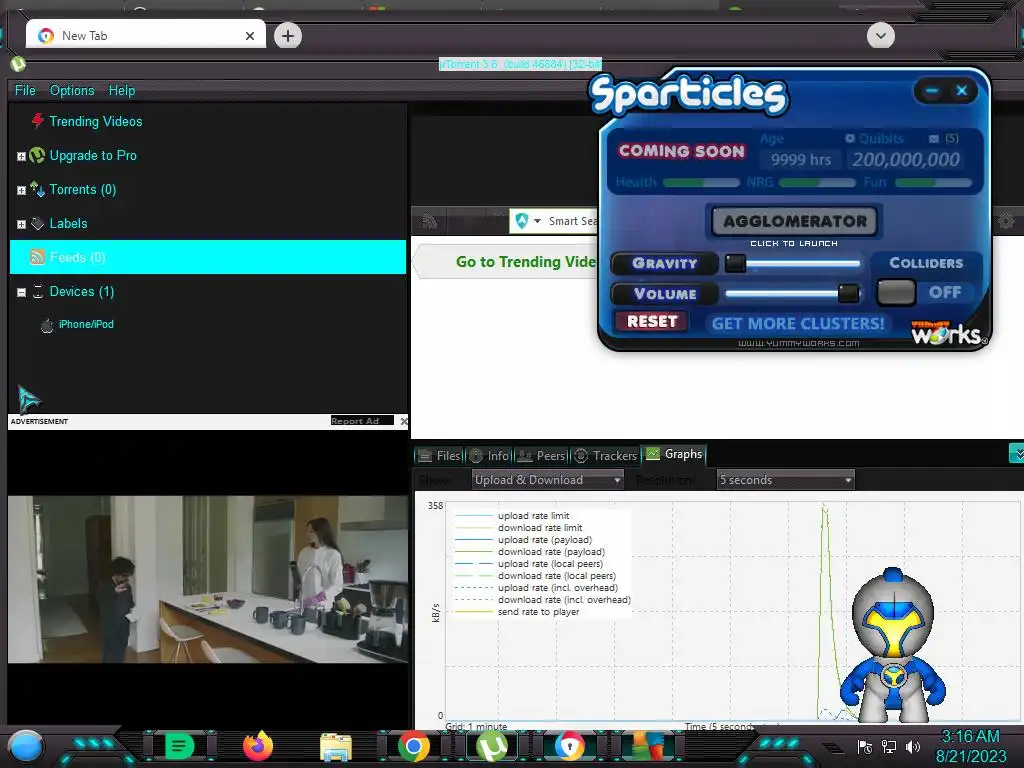Click the Smart Search input field
Screen dimensions: 1024x768
point(573,221)
